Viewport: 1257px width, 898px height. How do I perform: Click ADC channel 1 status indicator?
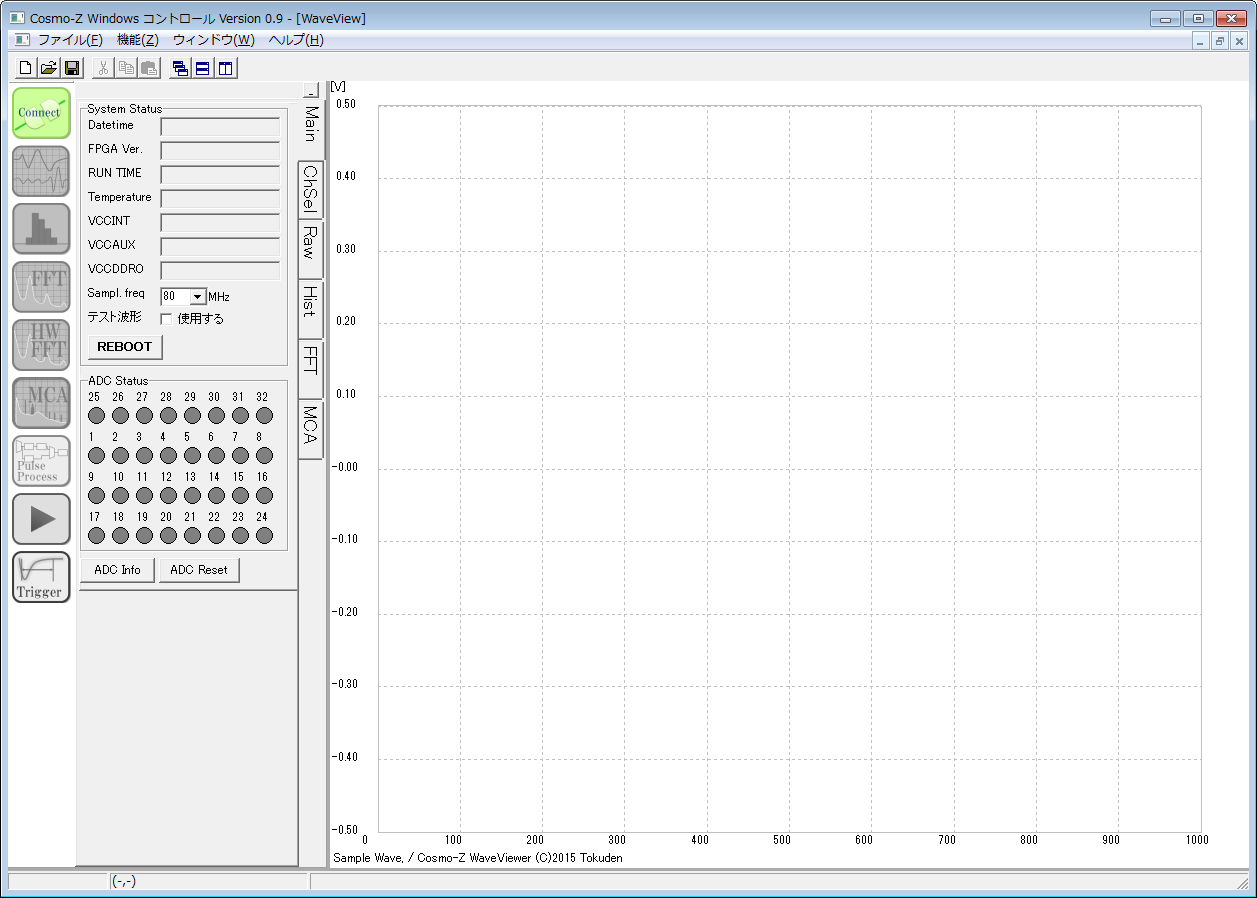[x=96, y=455]
